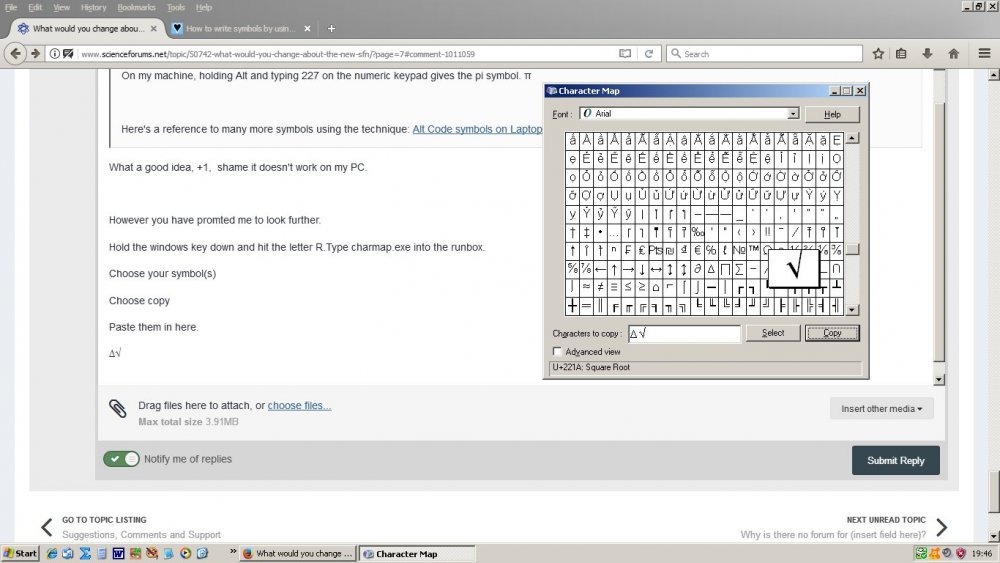Click the reload page icon

click(648, 53)
